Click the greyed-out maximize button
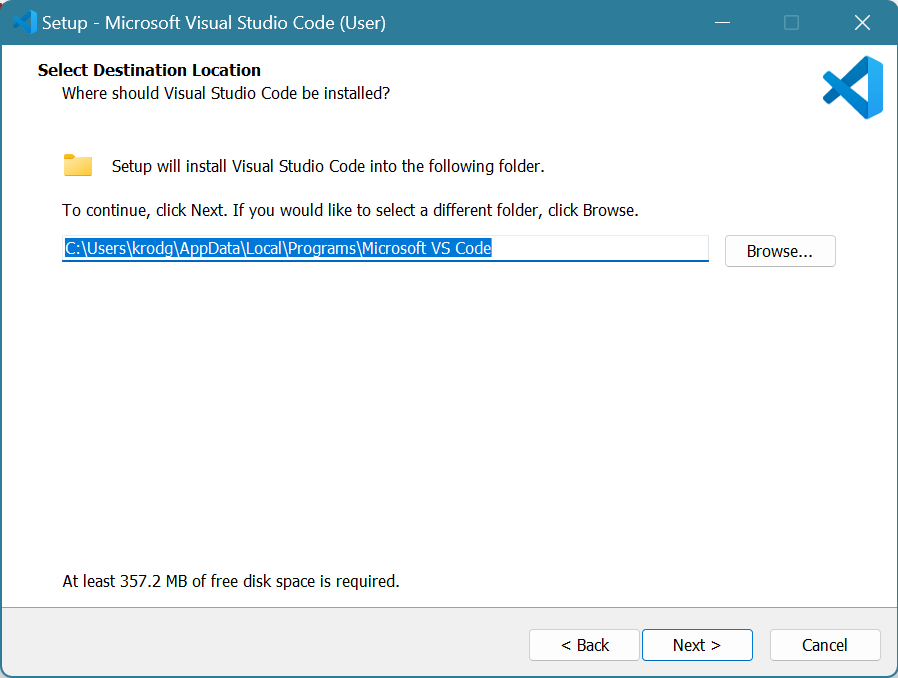This screenshot has width=898, height=678. tap(791, 22)
